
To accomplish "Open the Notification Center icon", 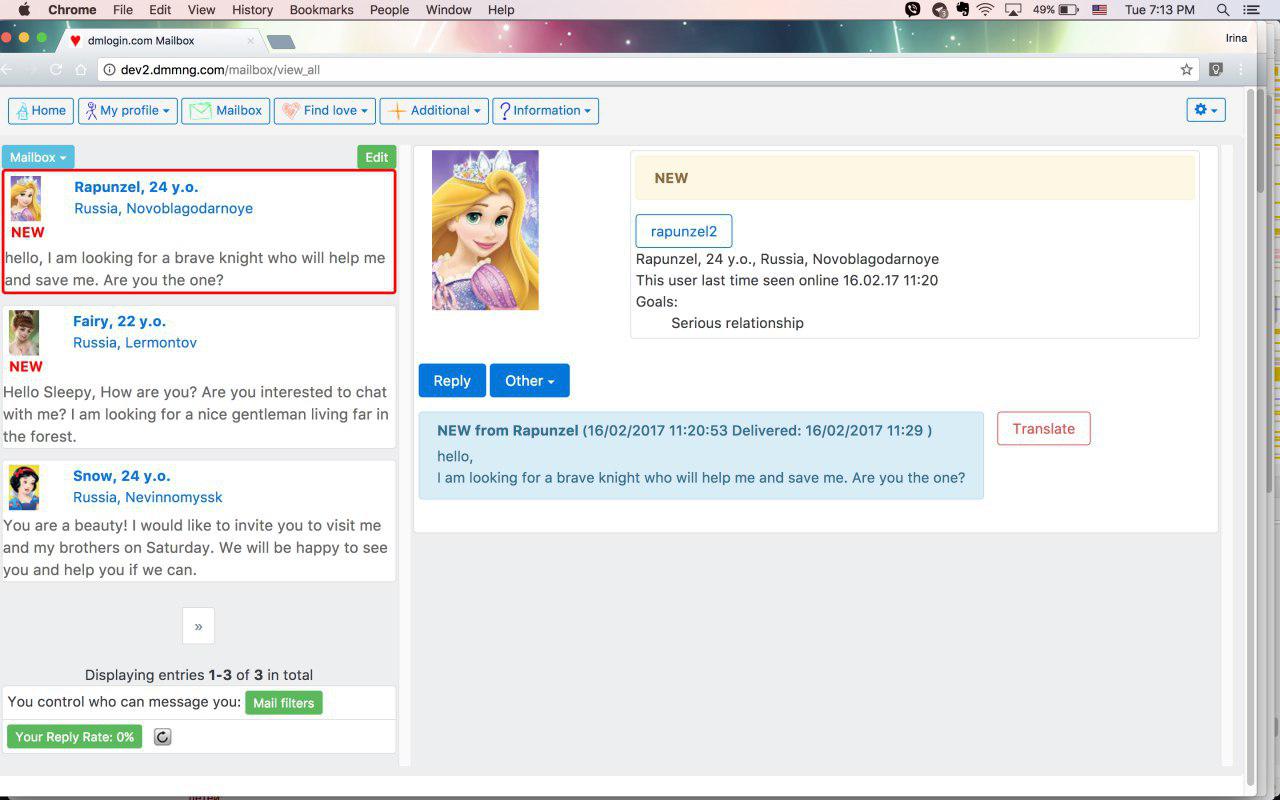I will click(x=1250, y=10).
